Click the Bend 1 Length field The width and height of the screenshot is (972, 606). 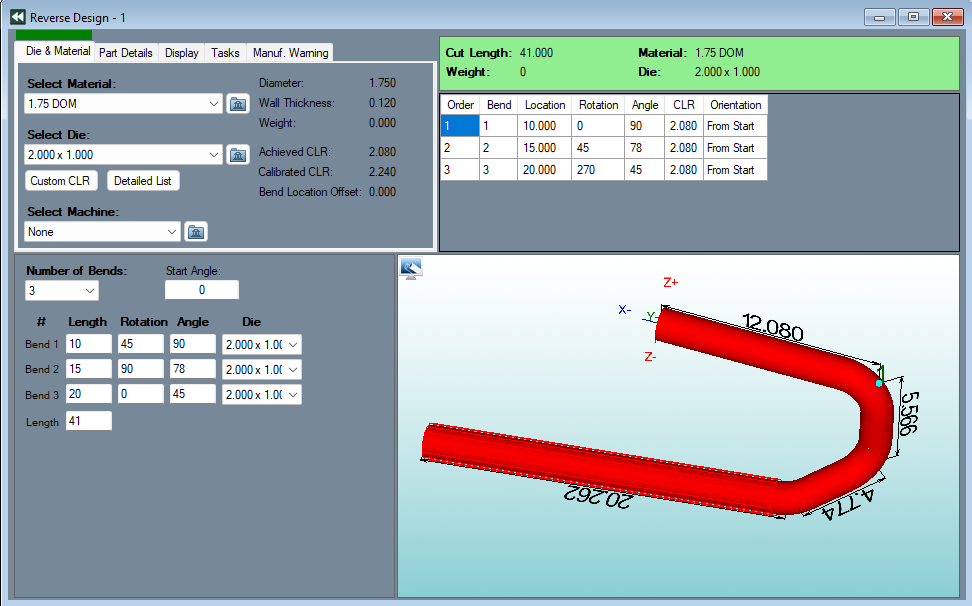89,344
